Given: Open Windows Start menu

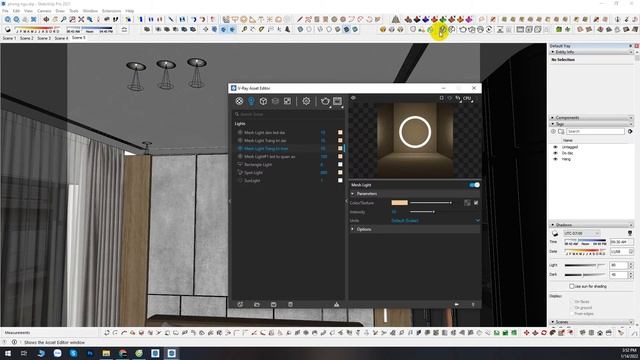Looking at the screenshot, I should (8, 353).
